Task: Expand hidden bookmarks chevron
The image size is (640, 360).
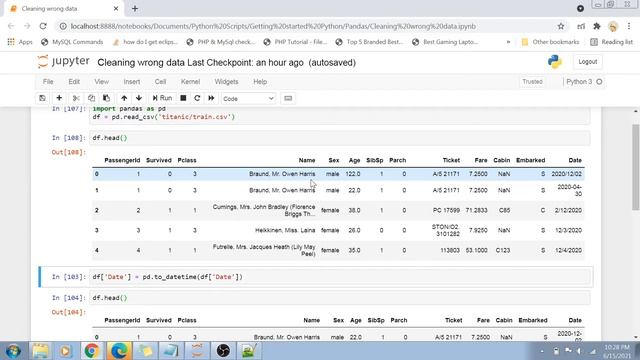Action: (x=508, y=42)
